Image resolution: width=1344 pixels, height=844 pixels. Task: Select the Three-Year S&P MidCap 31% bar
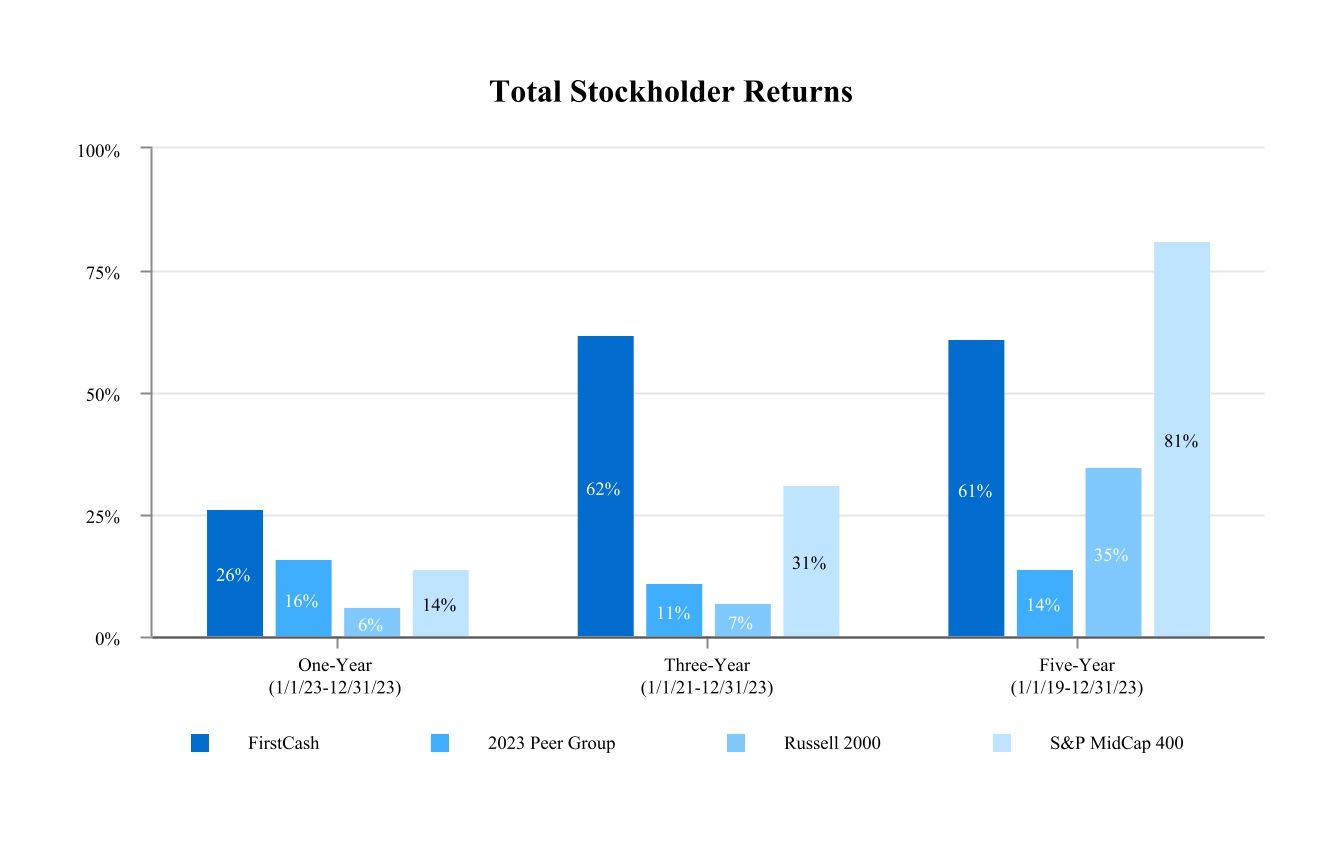pos(811,561)
